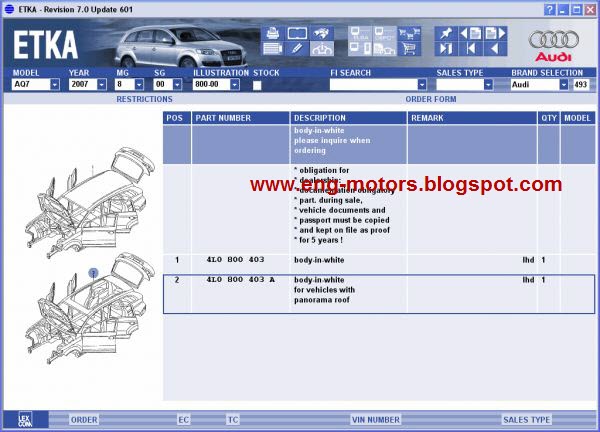Click the VIN NUMBER status bar field
Screen dimensions: 600x432
tap(375, 420)
